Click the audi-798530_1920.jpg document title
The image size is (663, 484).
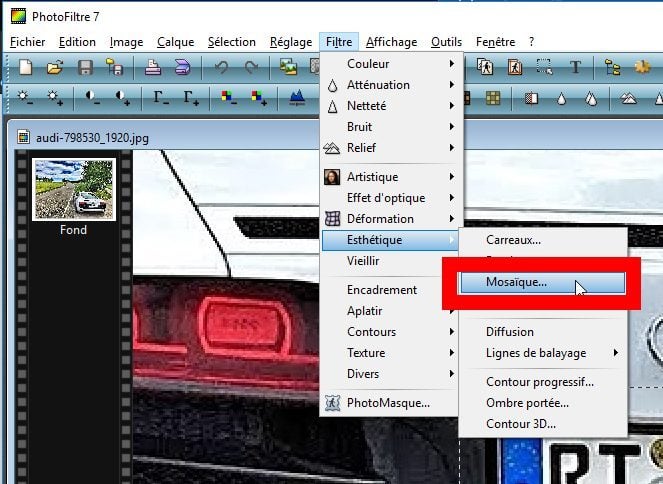click(x=92, y=138)
